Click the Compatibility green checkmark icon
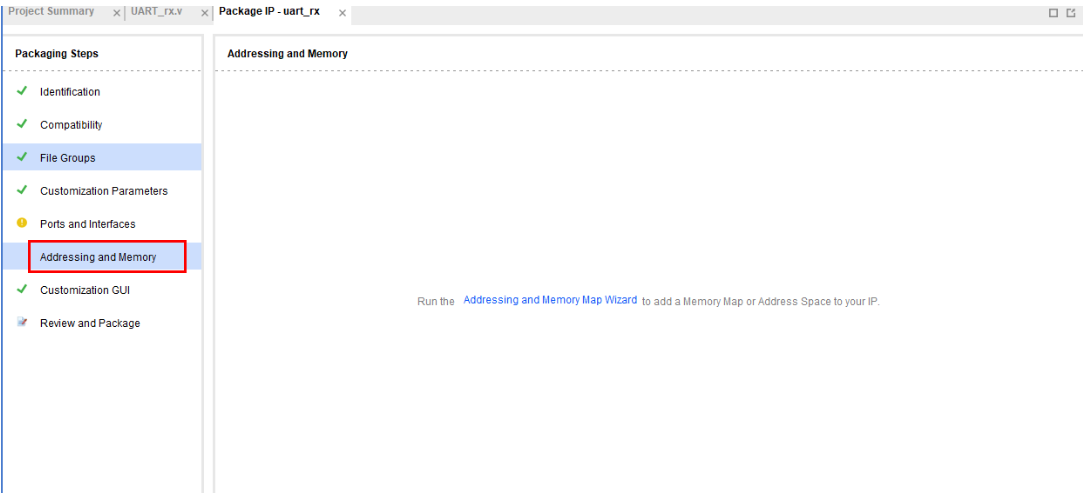Image resolution: width=1083 pixels, height=493 pixels. (21, 124)
